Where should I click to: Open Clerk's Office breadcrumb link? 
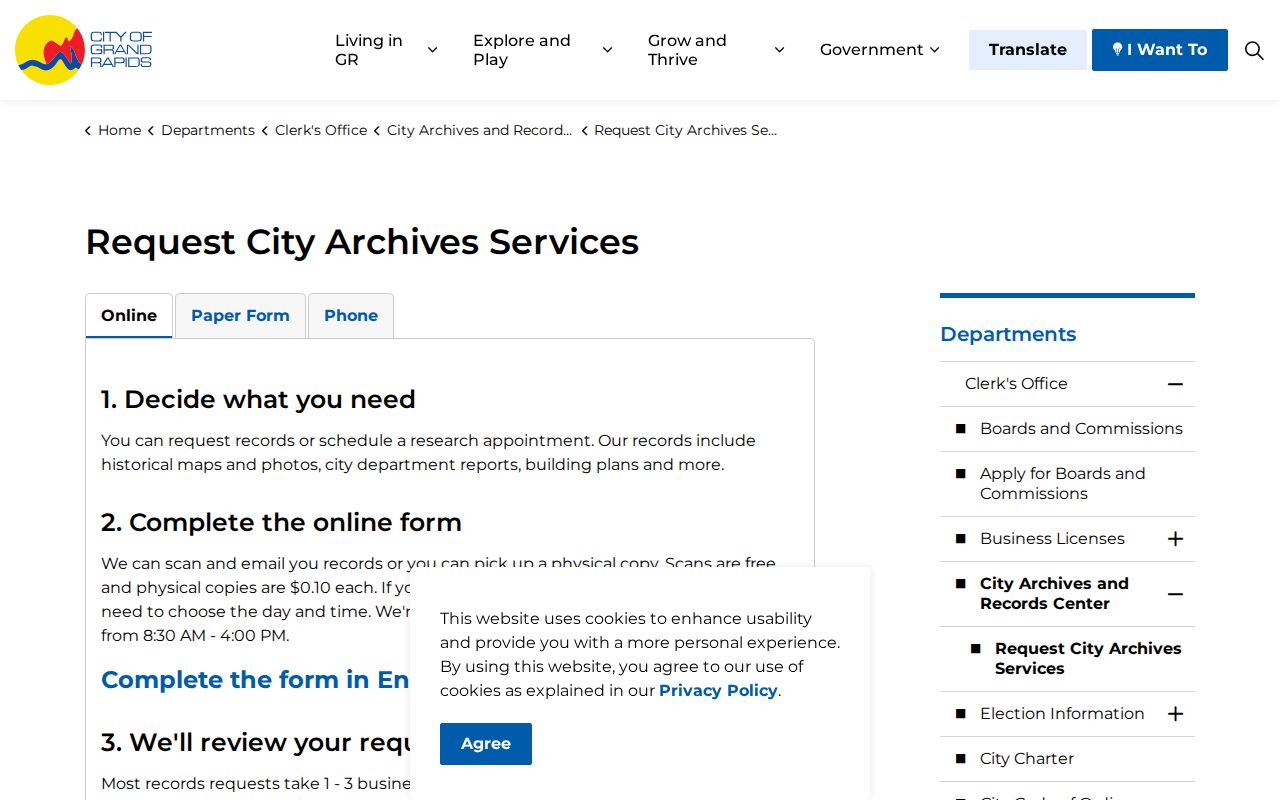tap(321, 130)
